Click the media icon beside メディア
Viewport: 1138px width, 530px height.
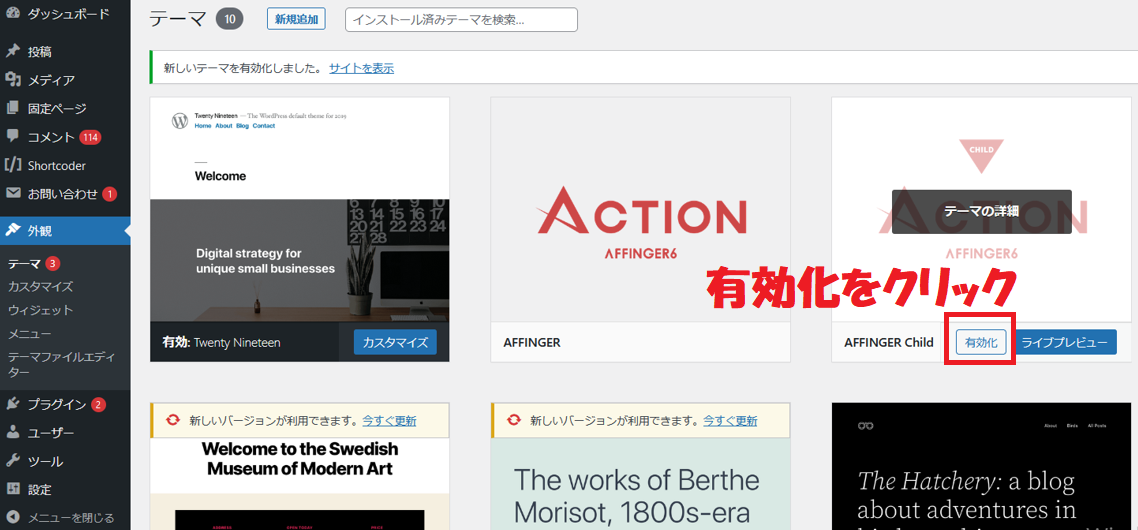coord(12,80)
